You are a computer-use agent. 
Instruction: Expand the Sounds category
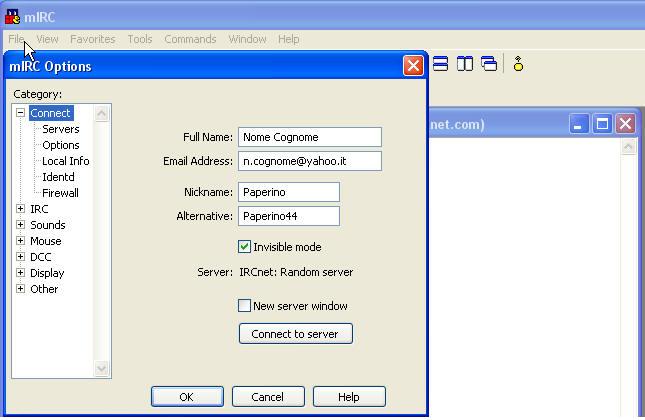point(20,225)
